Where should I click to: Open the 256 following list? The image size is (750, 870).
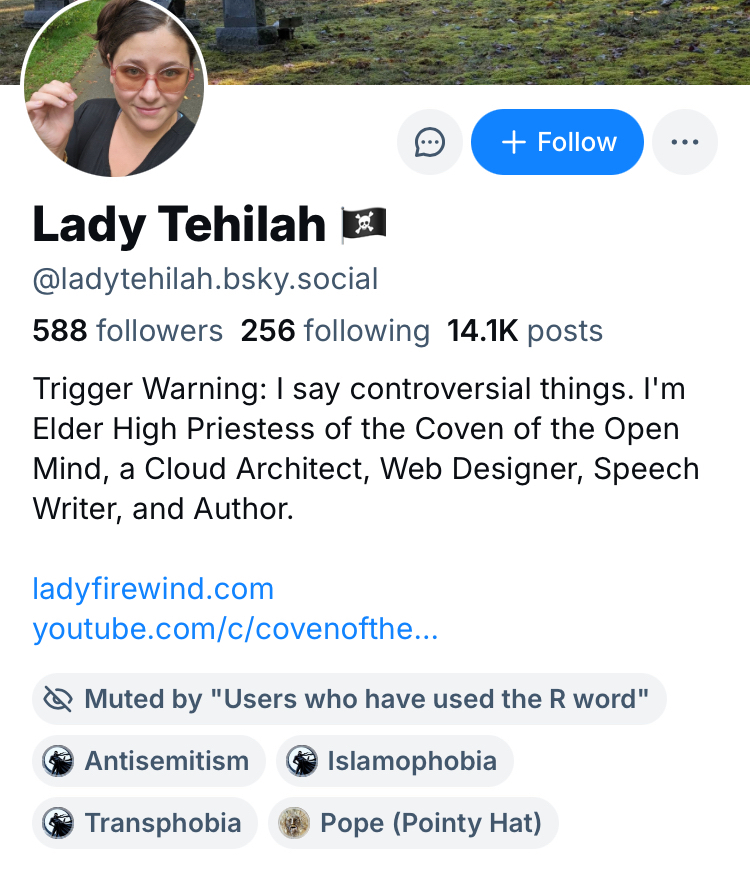(x=335, y=331)
